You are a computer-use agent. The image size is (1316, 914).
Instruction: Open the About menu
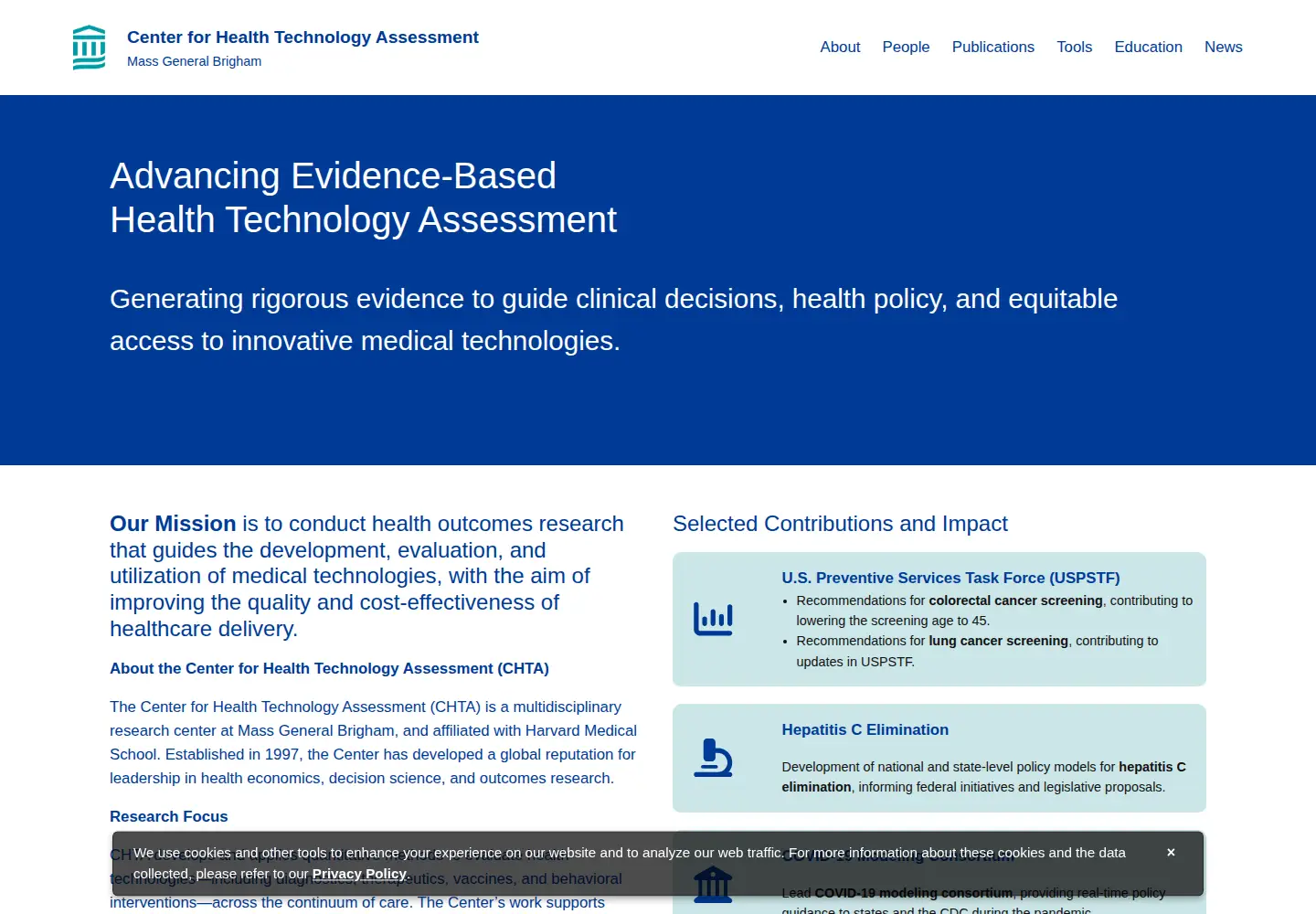pyautogui.click(x=840, y=47)
